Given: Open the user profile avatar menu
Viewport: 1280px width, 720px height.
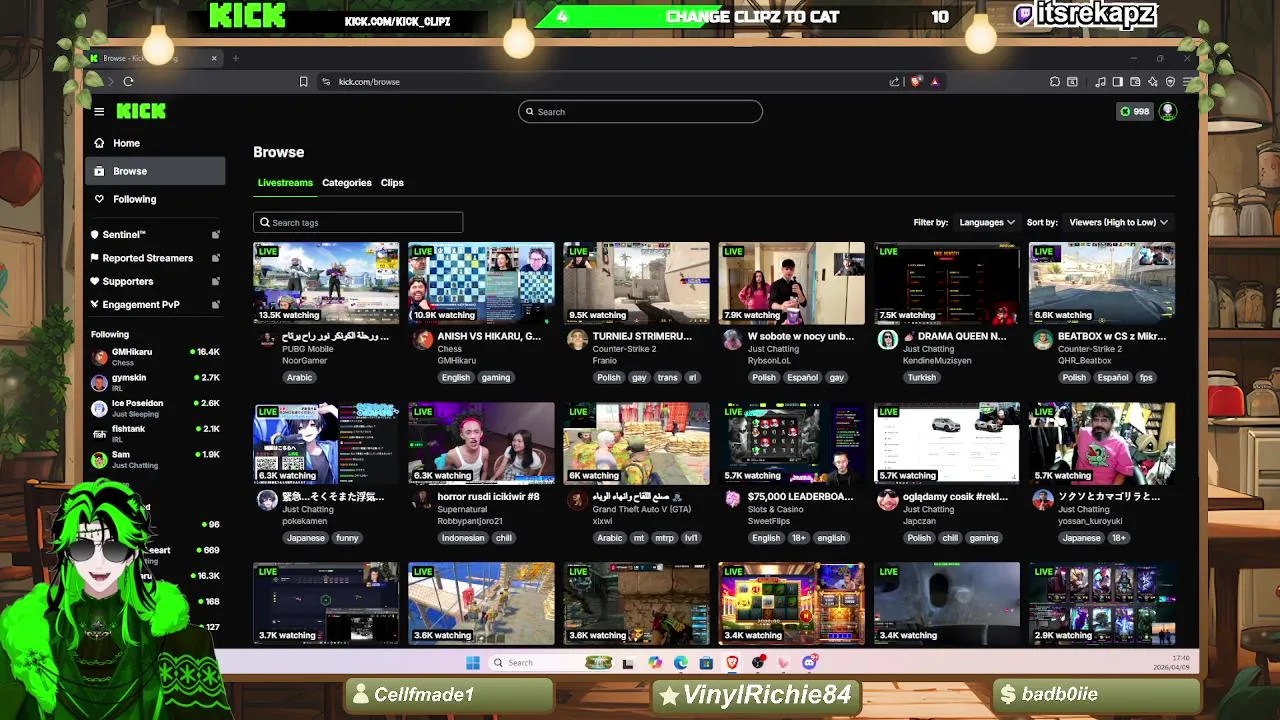Looking at the screenshot, I should pos(1167,111).
